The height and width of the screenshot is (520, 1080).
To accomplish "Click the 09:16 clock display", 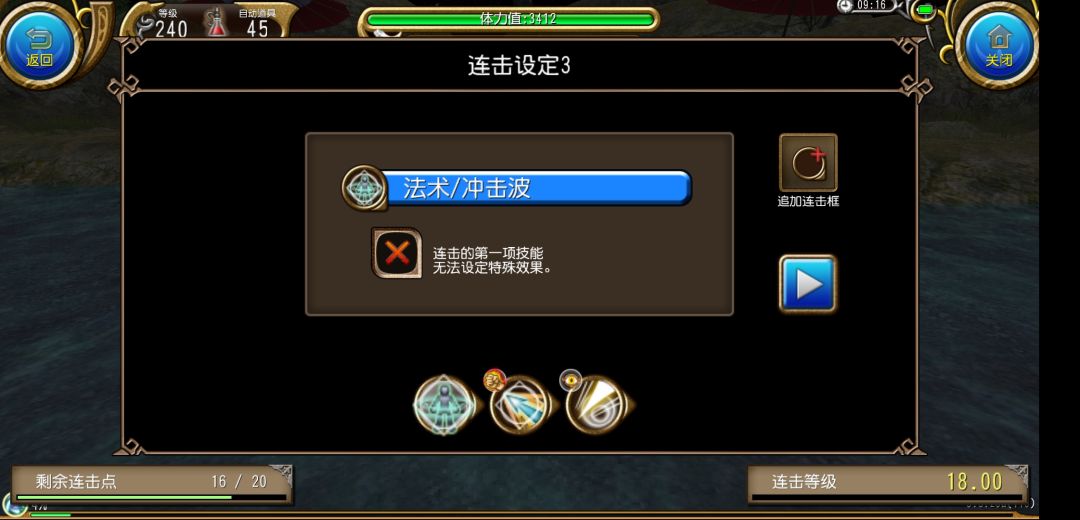I will tap(871, 6).
